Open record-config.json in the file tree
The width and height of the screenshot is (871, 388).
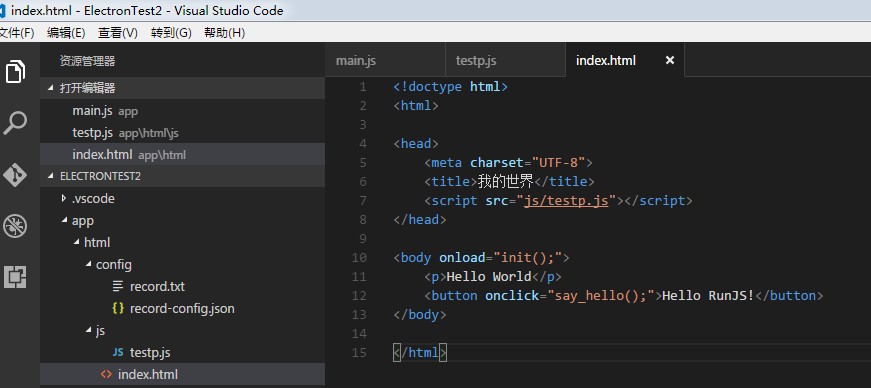tap(182, 309)
